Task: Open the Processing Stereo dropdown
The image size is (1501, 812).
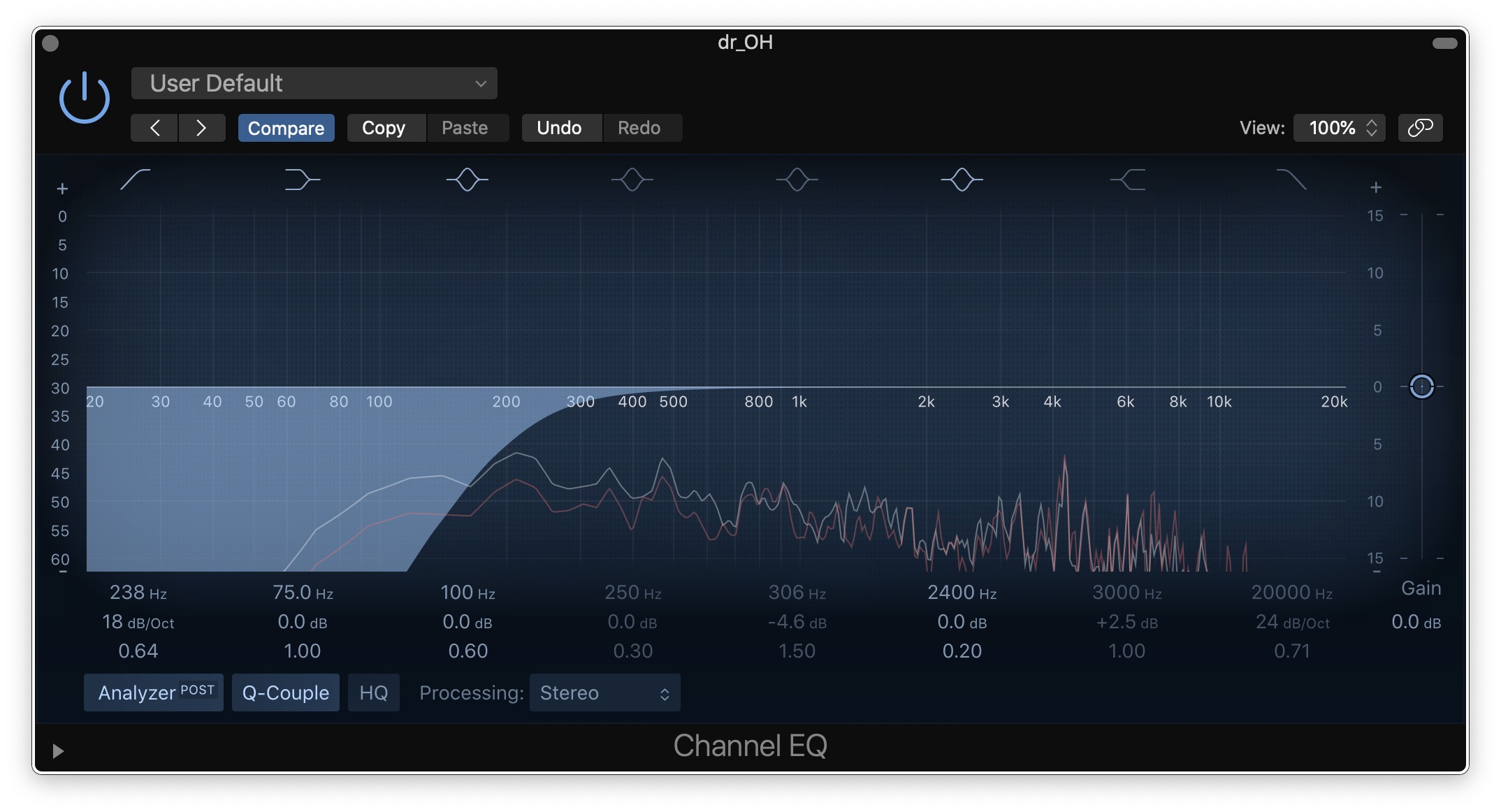Action: click(604, 693)
